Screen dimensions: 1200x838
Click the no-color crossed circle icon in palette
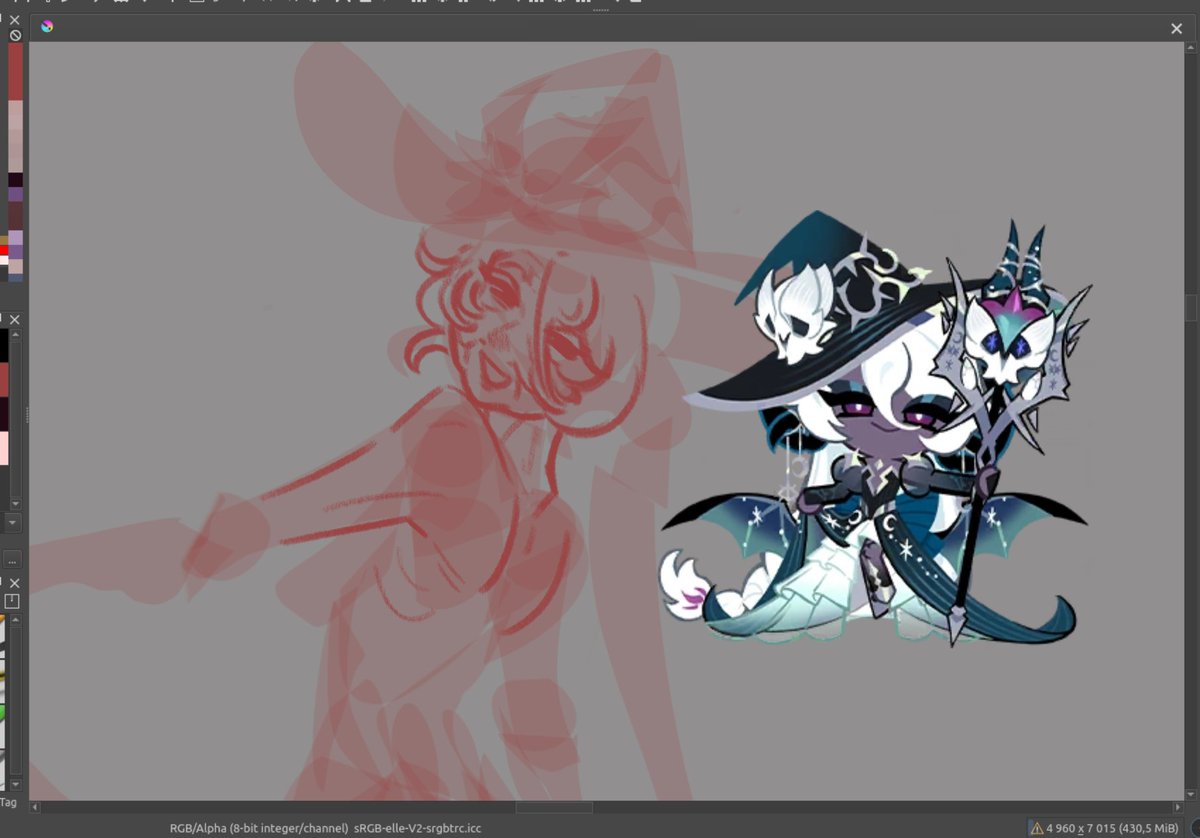click(x=15, y=35)
